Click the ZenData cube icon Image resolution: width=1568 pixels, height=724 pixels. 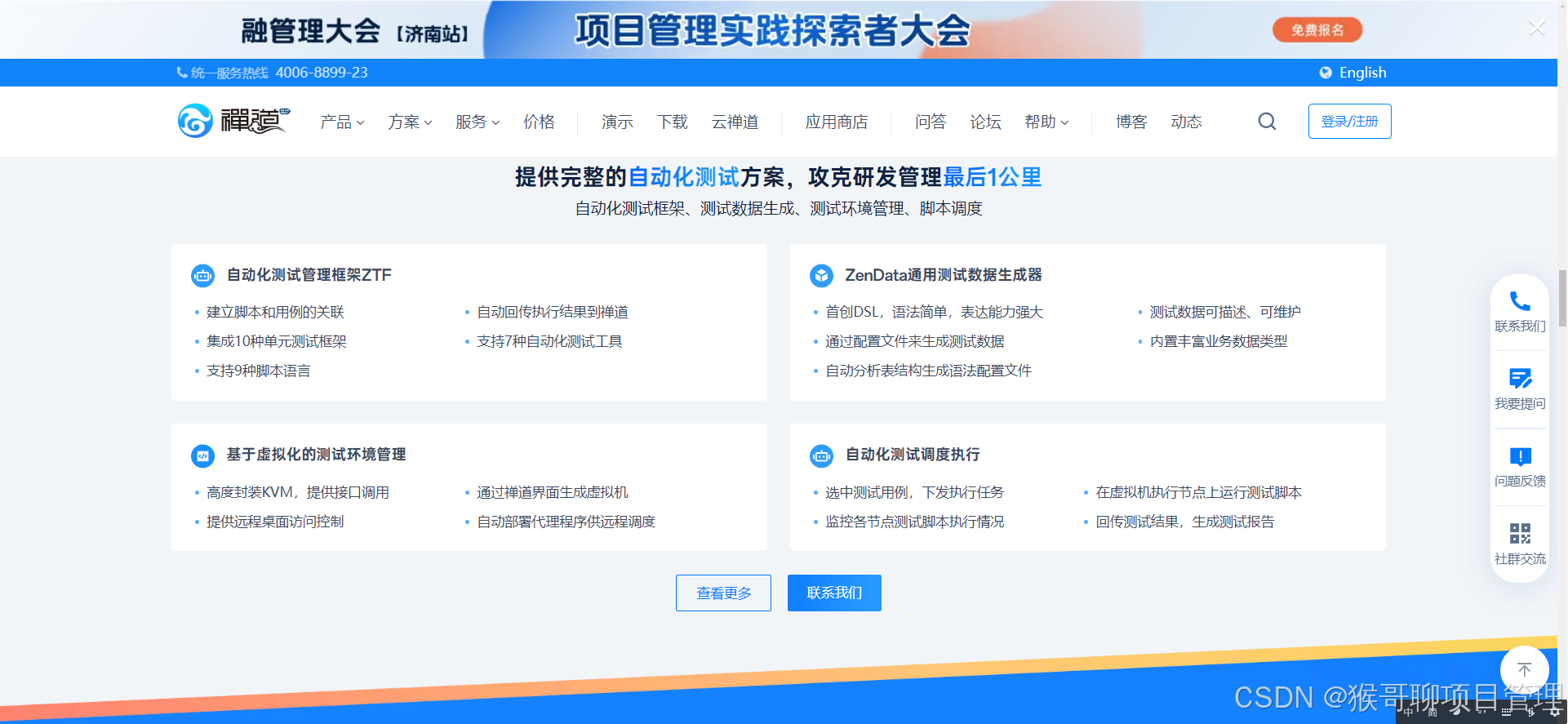[x=821, y=276]
